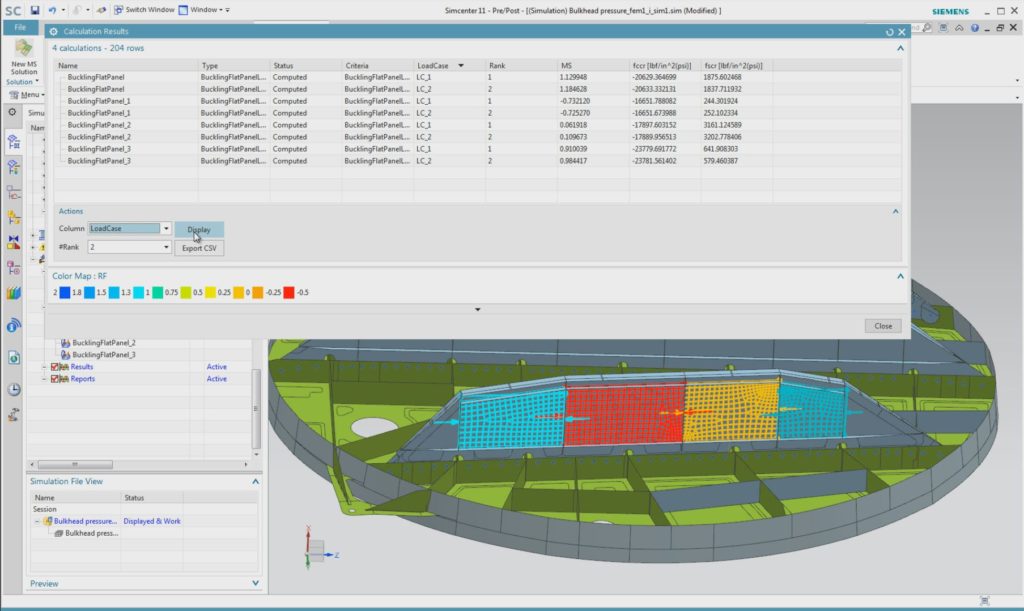Click the clock history icon in left sidebar

coord(13,390)
